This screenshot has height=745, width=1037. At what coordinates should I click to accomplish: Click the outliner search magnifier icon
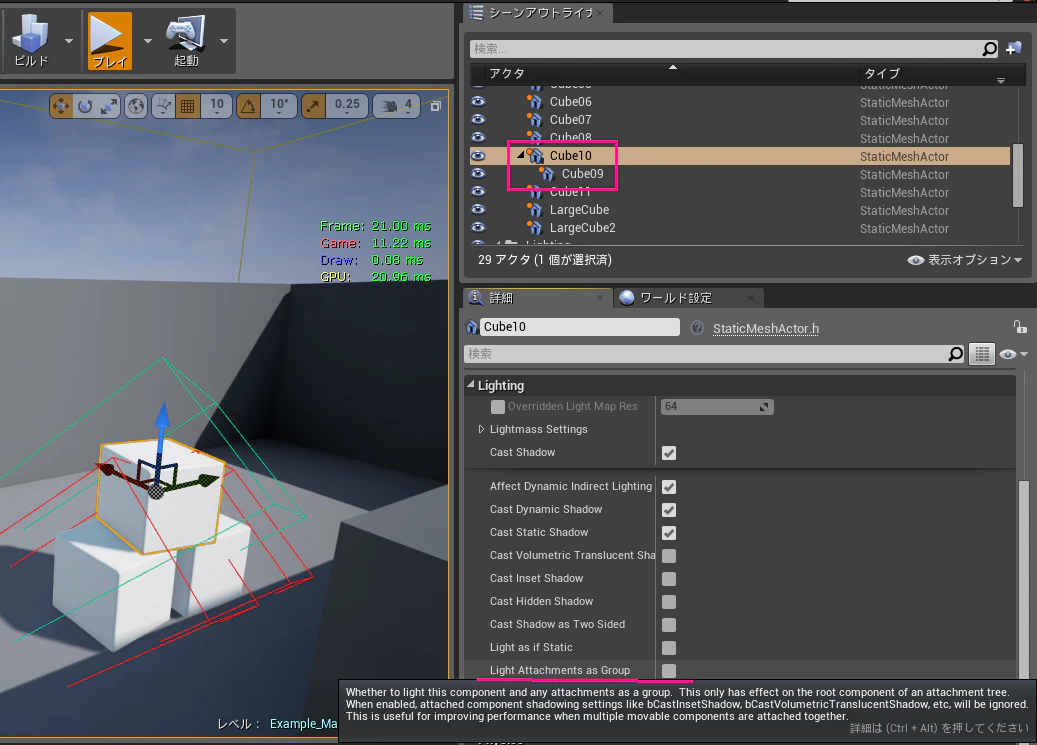click(989, 48)
